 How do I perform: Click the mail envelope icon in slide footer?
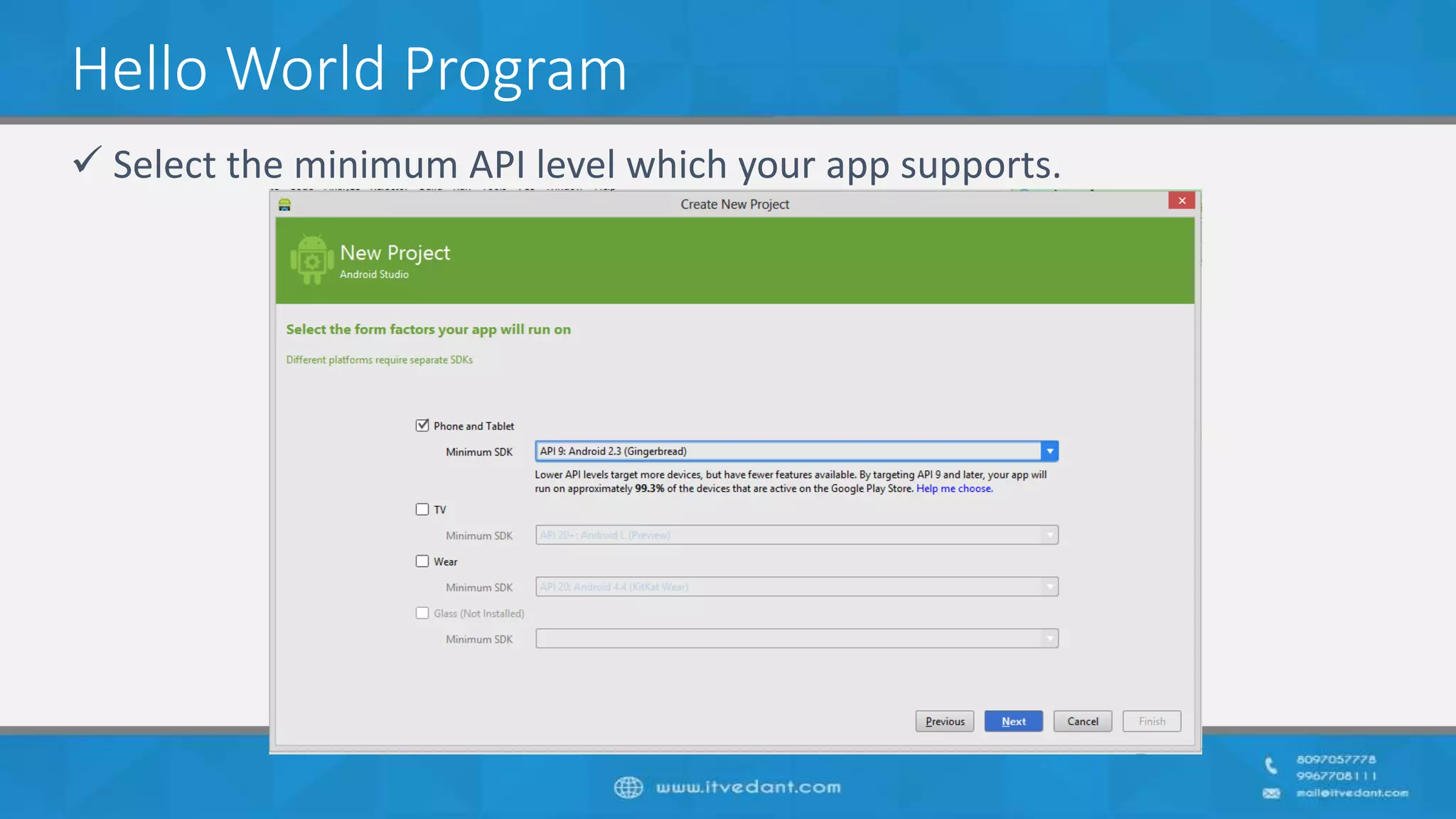pos(1271,793)
